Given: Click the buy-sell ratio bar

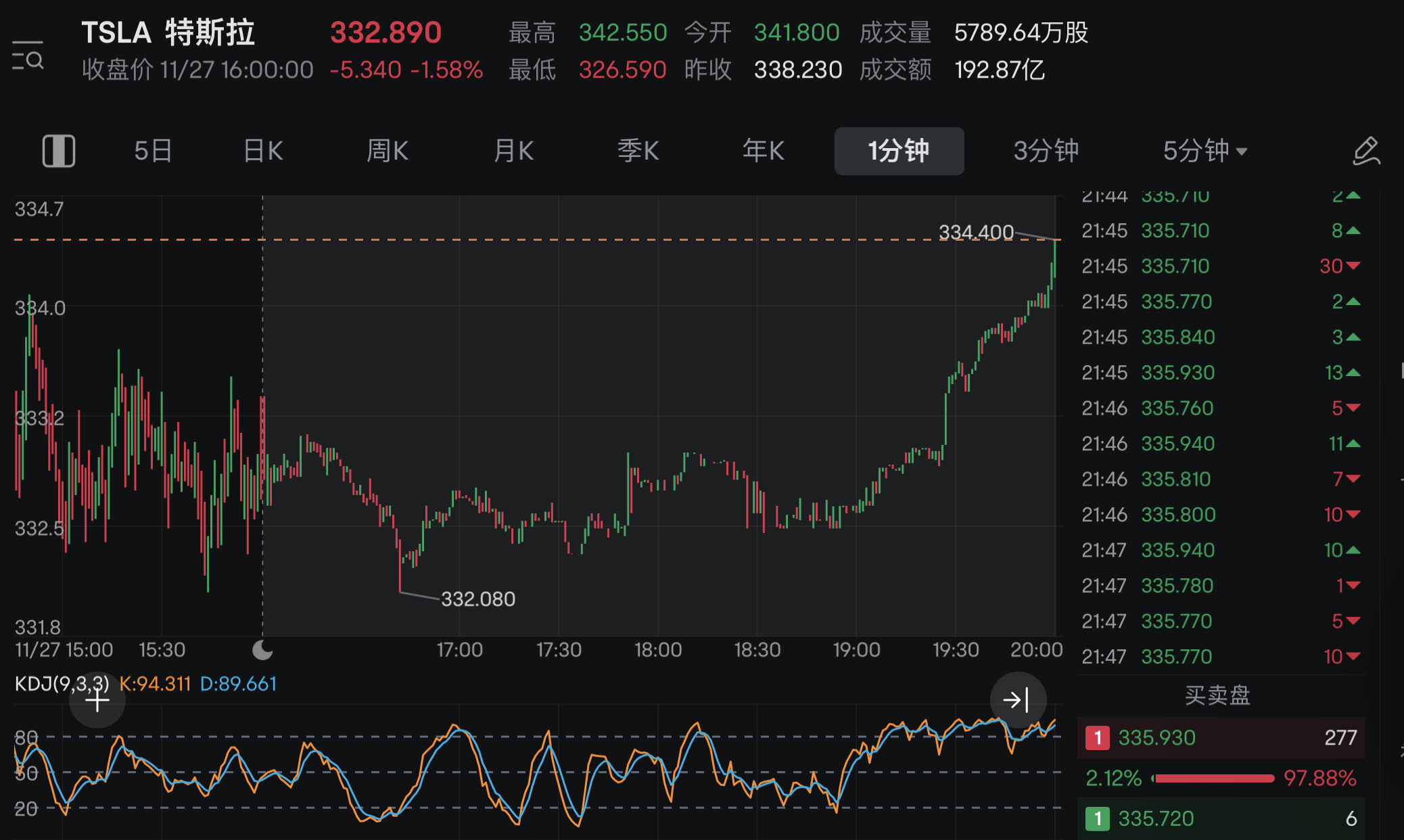Looking at the screenshot, I should tap(1213, 778).
